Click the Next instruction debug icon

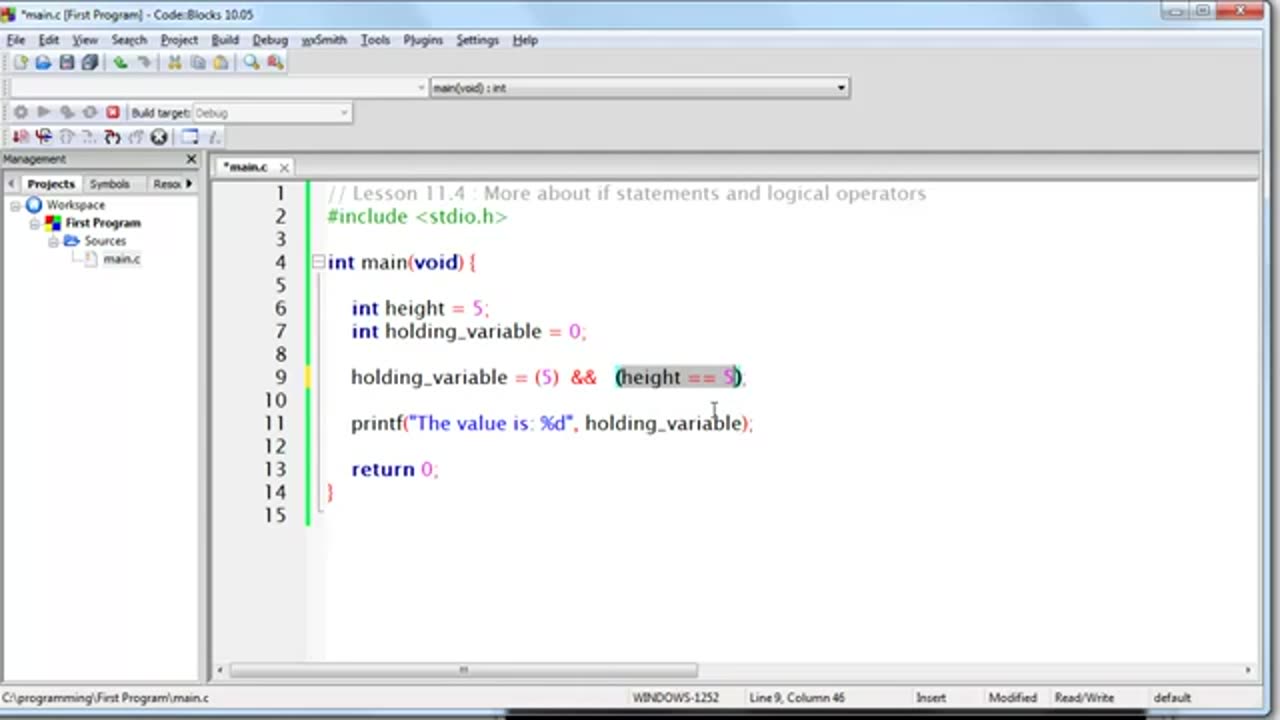pos(89,137)
